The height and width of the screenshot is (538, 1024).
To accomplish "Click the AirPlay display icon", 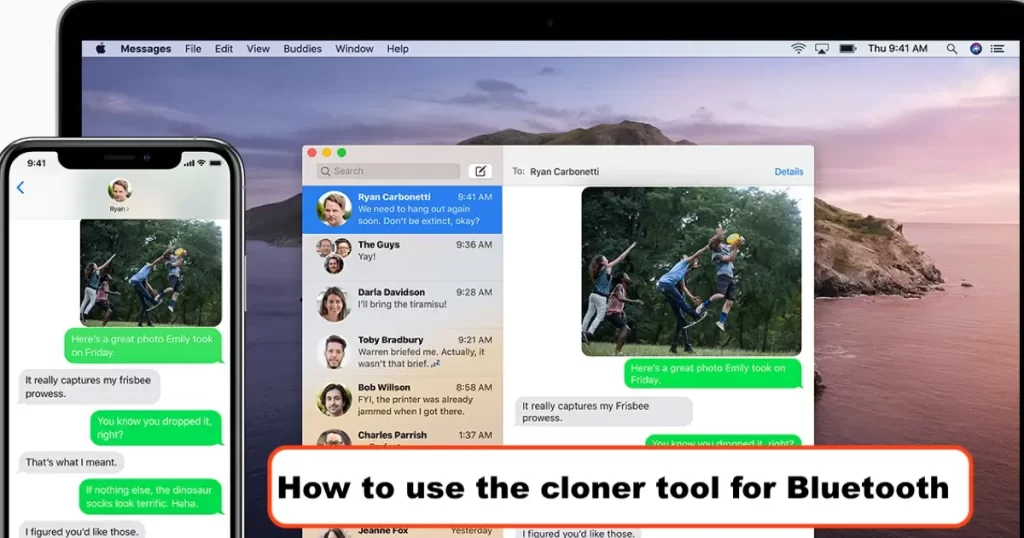I will pos(822,49).
